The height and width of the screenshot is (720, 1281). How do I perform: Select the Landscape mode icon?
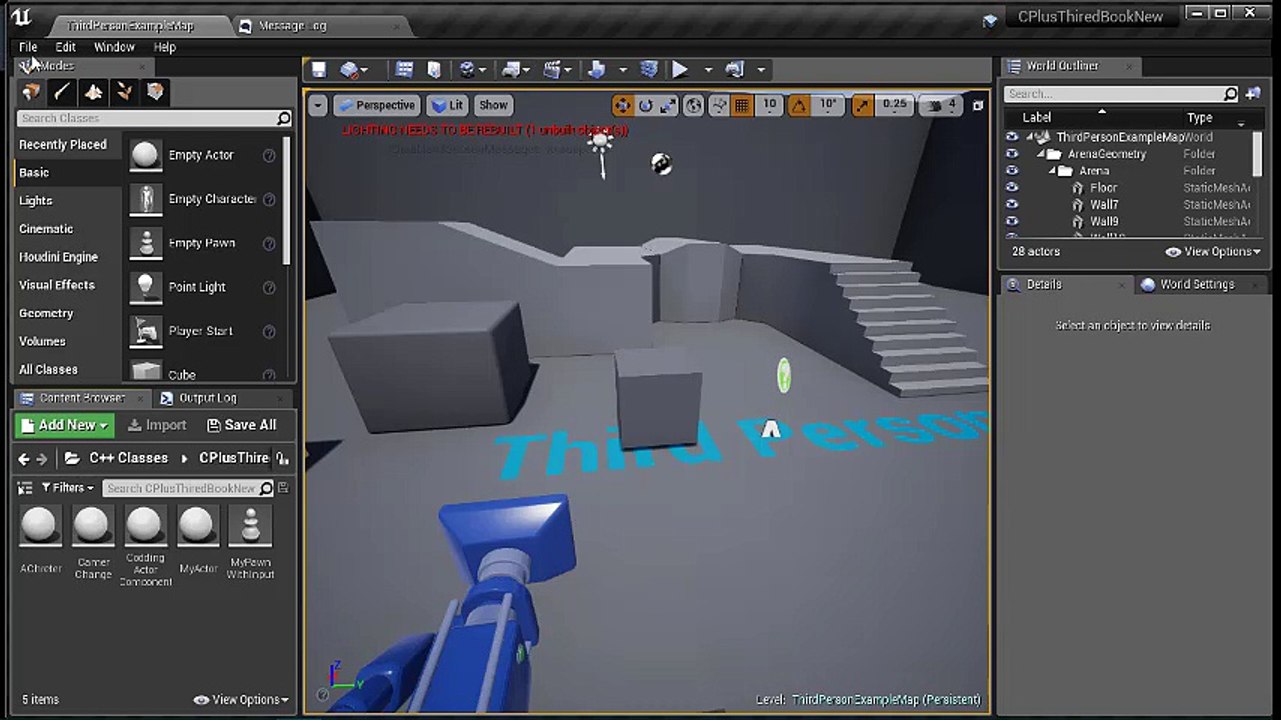tap(93, 92)
